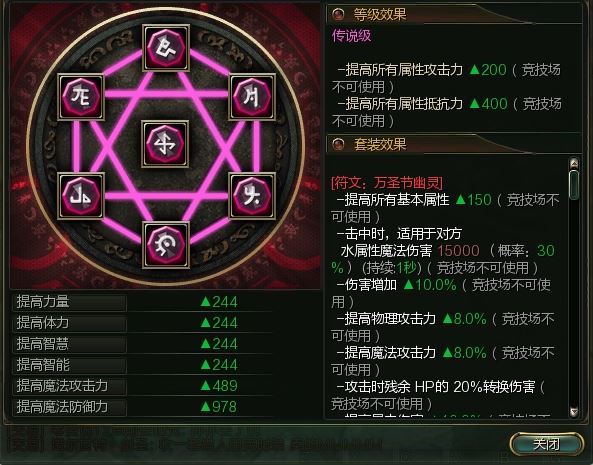Click the red orb beside 等级效果
Image resolution: width=593 pixels, height=465 pixels.
pyautogui.click(x=338, y=14)
